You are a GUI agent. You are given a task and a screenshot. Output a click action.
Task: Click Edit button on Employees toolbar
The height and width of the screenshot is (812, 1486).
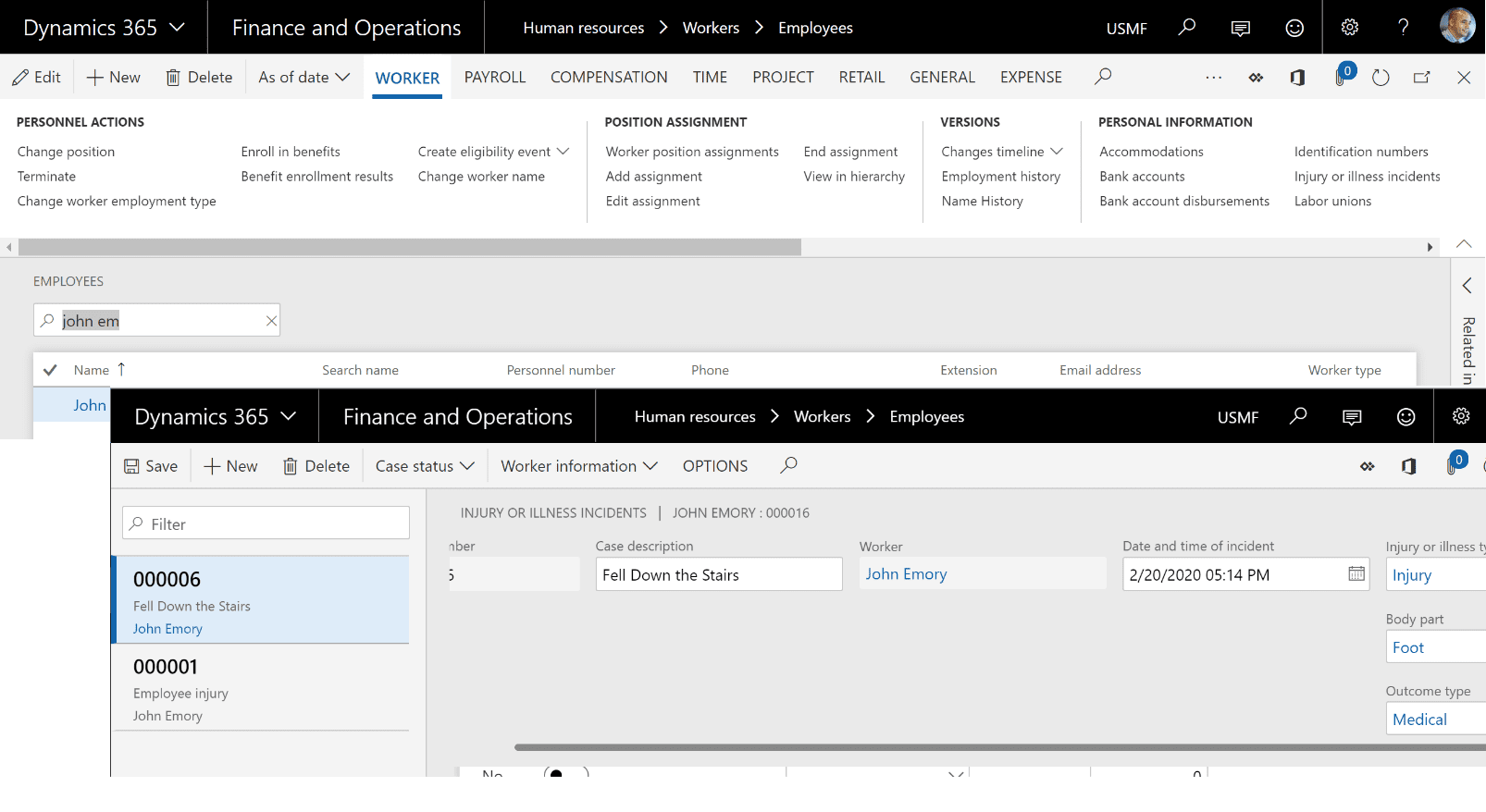(x=36, y=78)
